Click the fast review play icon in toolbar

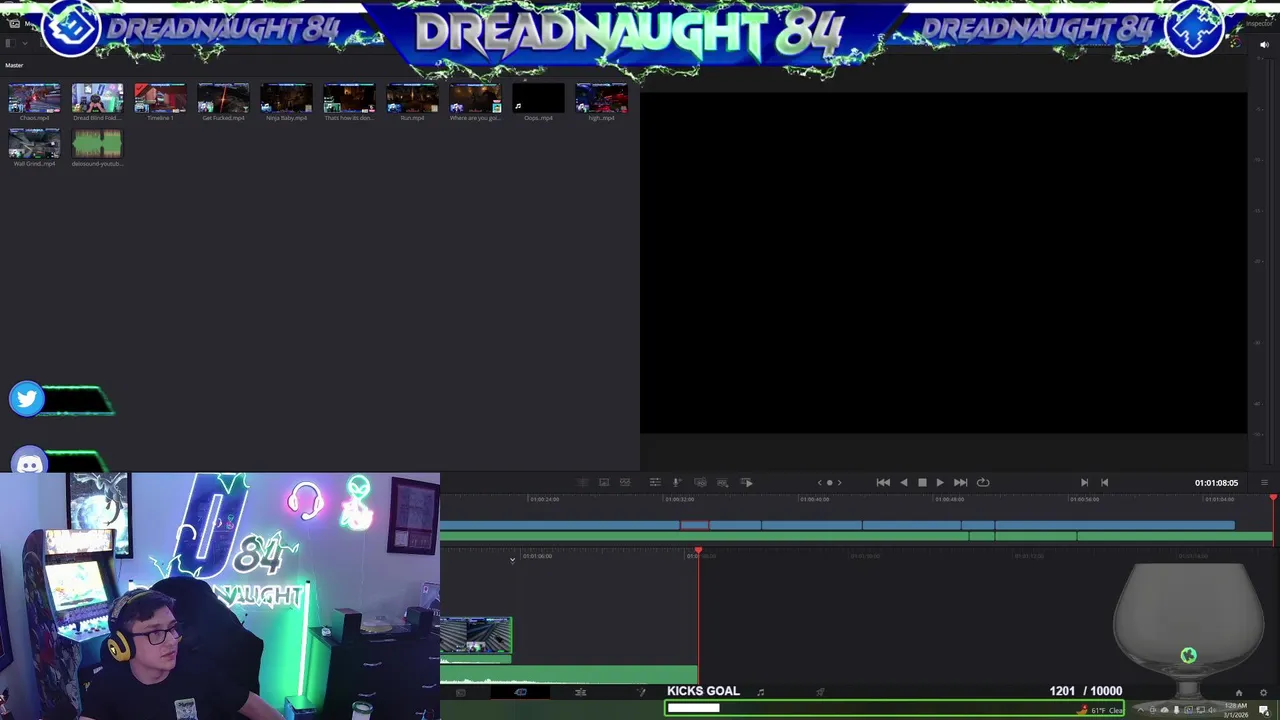746,482
